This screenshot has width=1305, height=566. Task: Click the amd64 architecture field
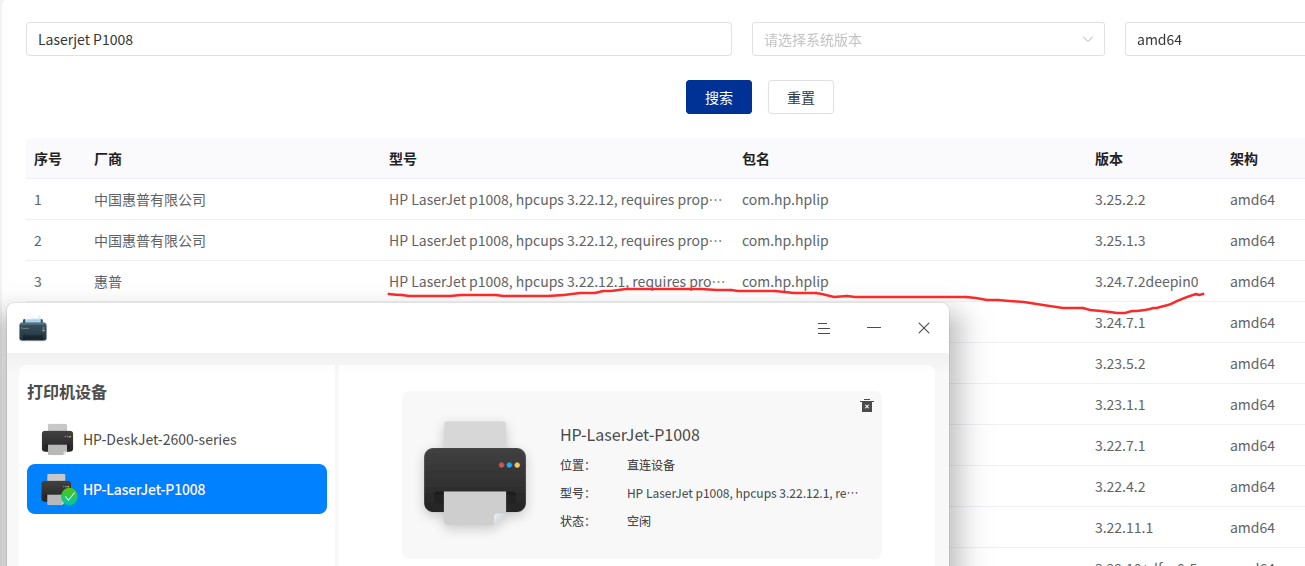tap(1215, 39)
